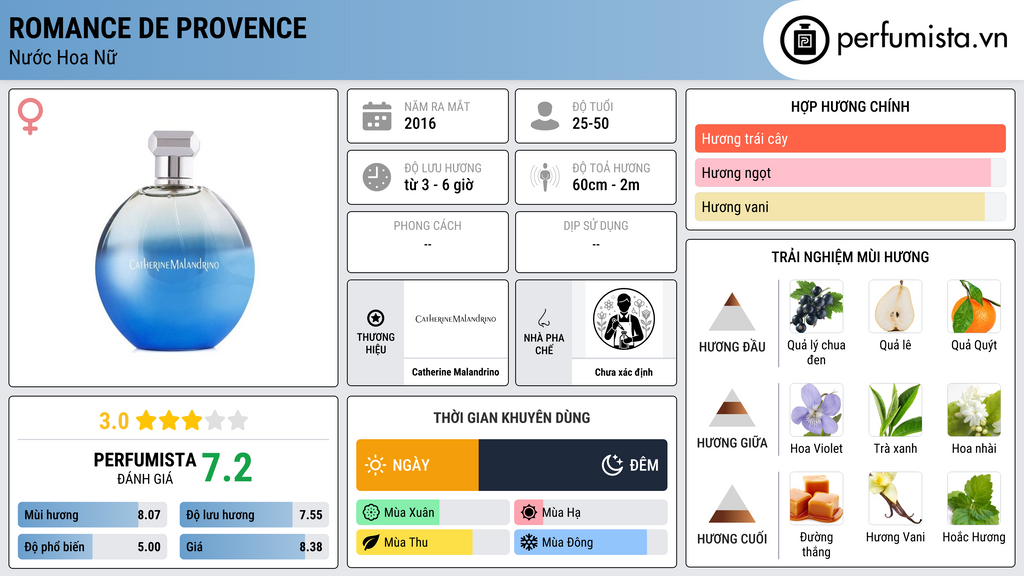This screenshot has height=576, width=1024.
Task: Click the Hương trái cây accord bar
Action: pyautogui.click(x=850, y=138)
